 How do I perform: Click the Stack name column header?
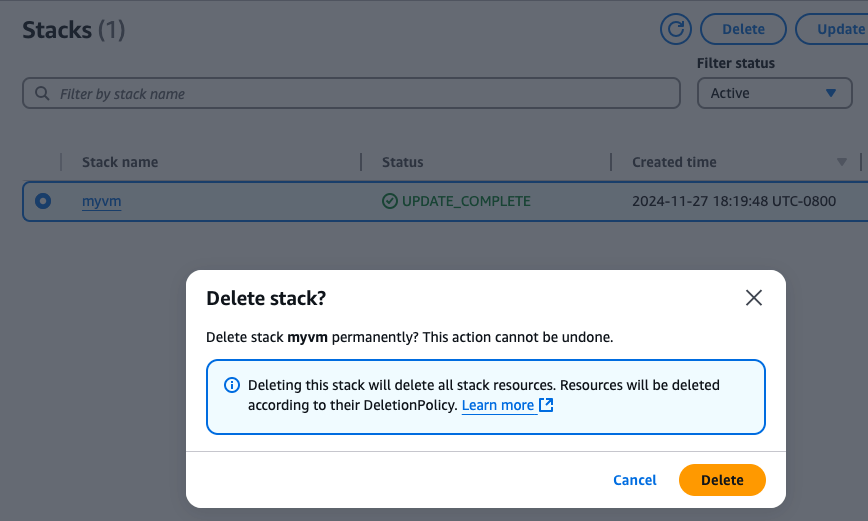pos(120,162)
